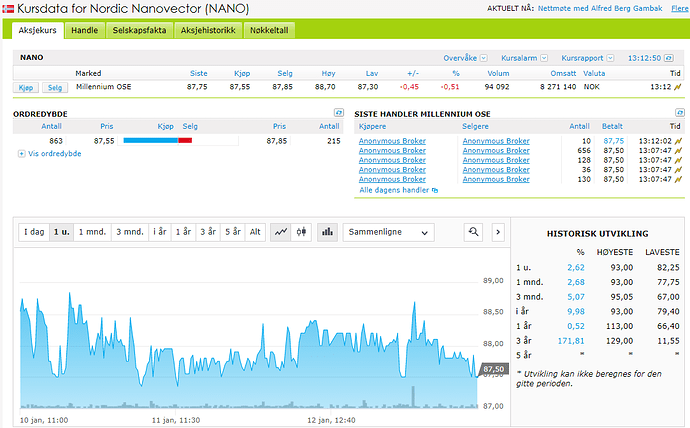This screenshot has height=428, width=690.
Task: Click buyer Anonymous Broker in 13:12:02 row
Action: tap(392, 141)
